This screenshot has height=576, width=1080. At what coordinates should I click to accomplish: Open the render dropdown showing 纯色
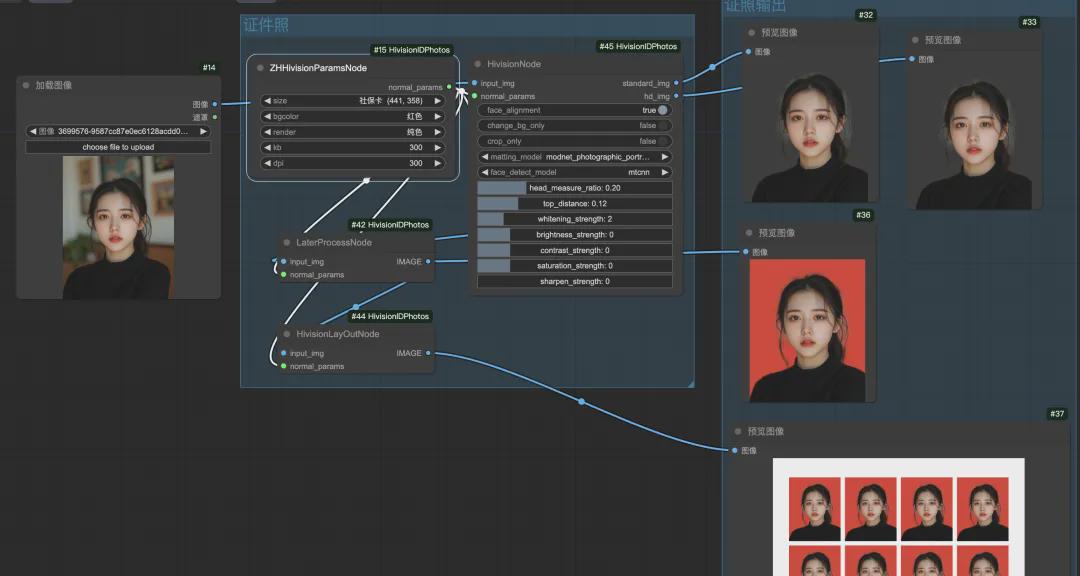click(x=352, y=132)
